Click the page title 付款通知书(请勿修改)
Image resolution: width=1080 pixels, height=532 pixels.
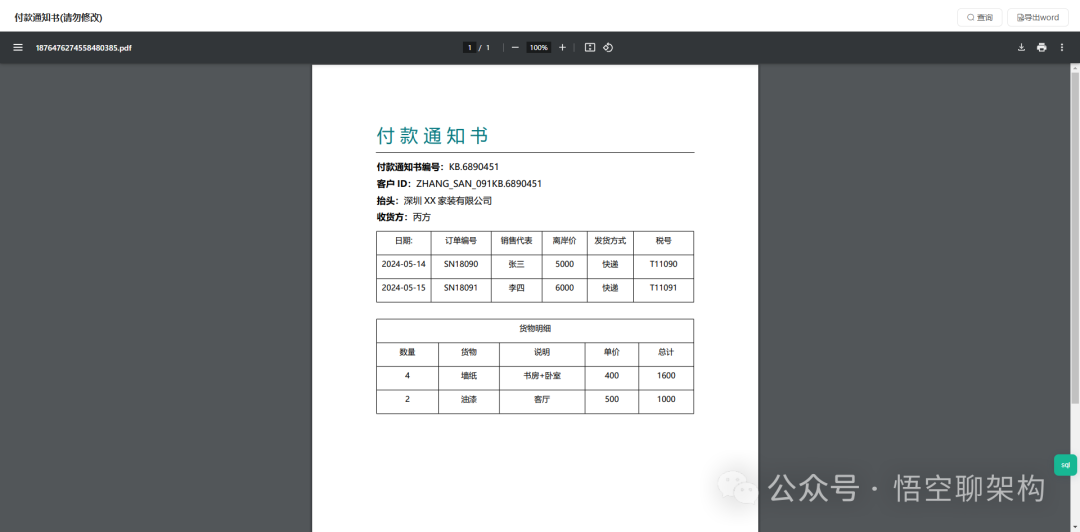pyautogui.click(x=59, y=17)
